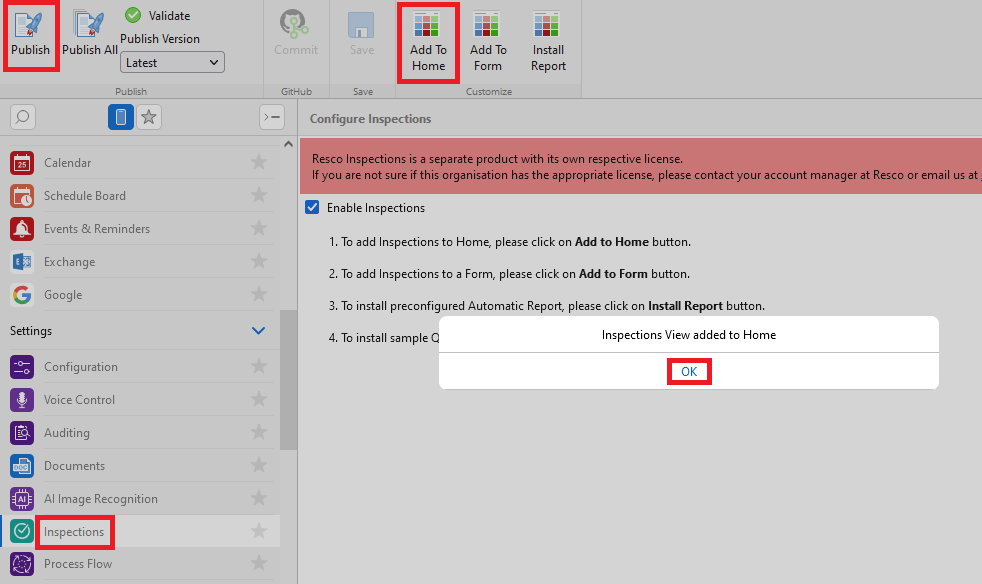Select Process Flow in sidebar

click(x=78, y=564)
